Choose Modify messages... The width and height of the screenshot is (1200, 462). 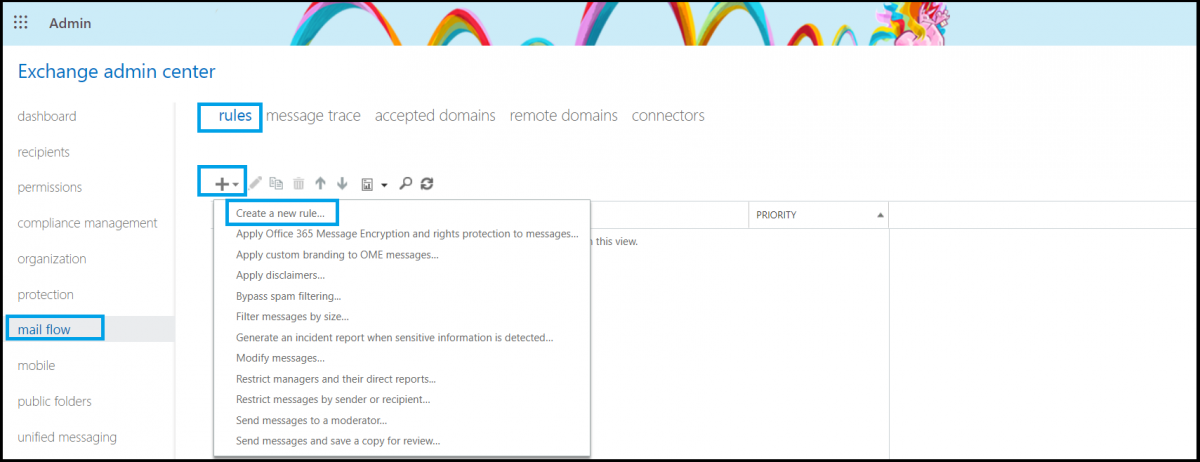pos(280,358)
